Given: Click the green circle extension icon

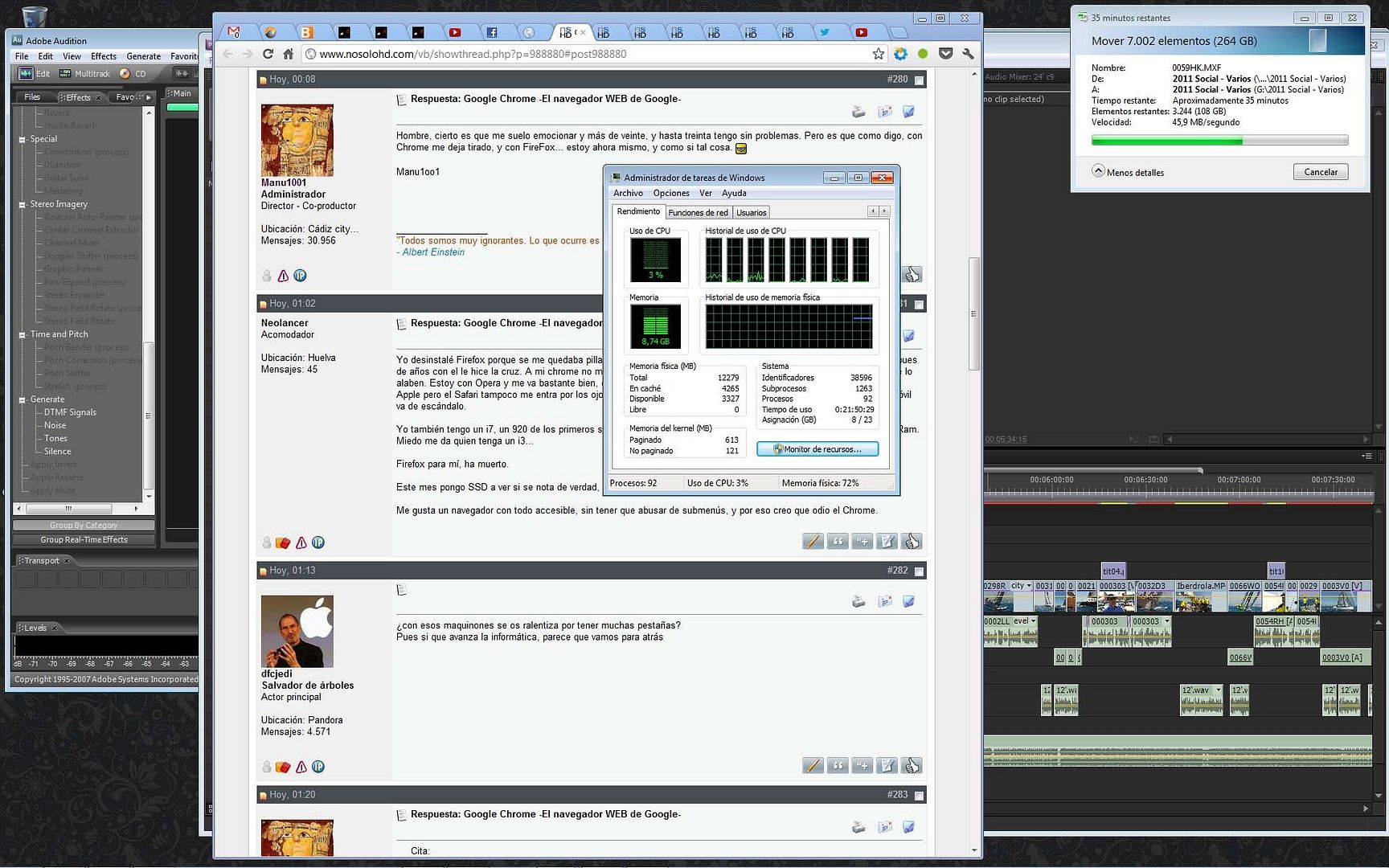Looking at the screenshot, I should click(923, 54).
